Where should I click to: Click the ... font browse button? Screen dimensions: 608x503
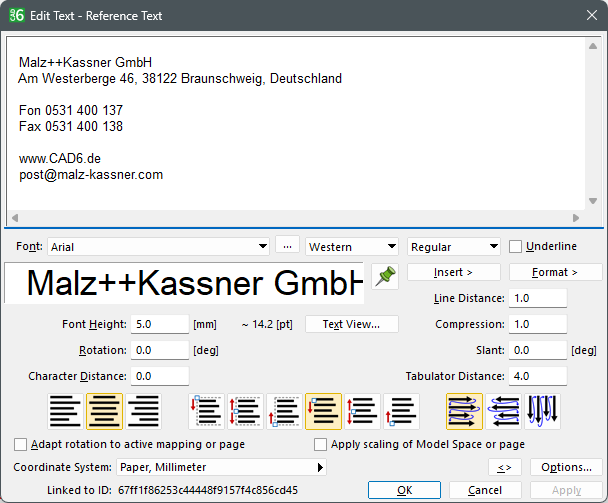287,245
